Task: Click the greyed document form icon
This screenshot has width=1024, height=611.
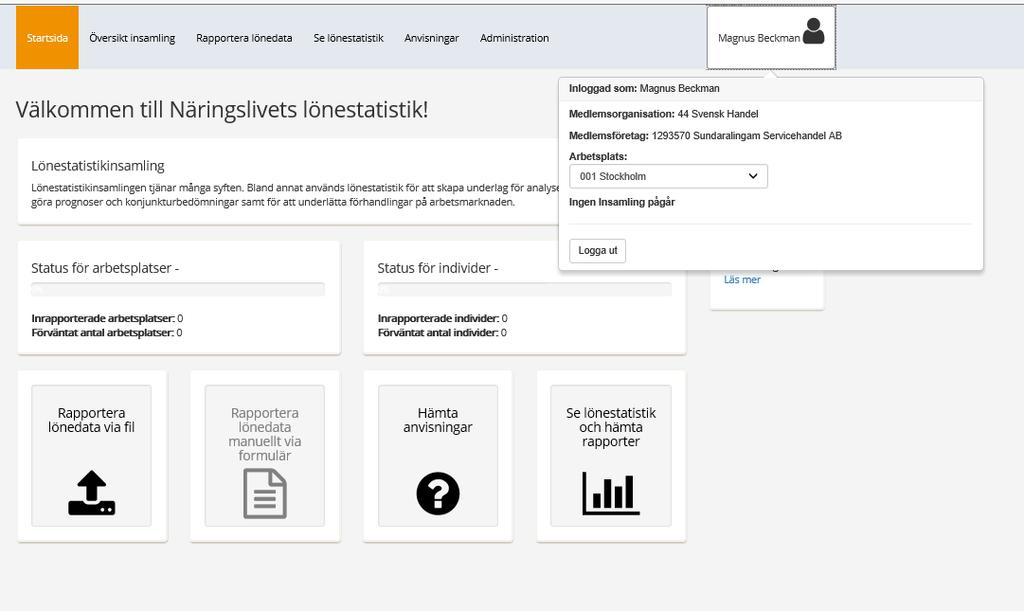Action: pos(264,494)
